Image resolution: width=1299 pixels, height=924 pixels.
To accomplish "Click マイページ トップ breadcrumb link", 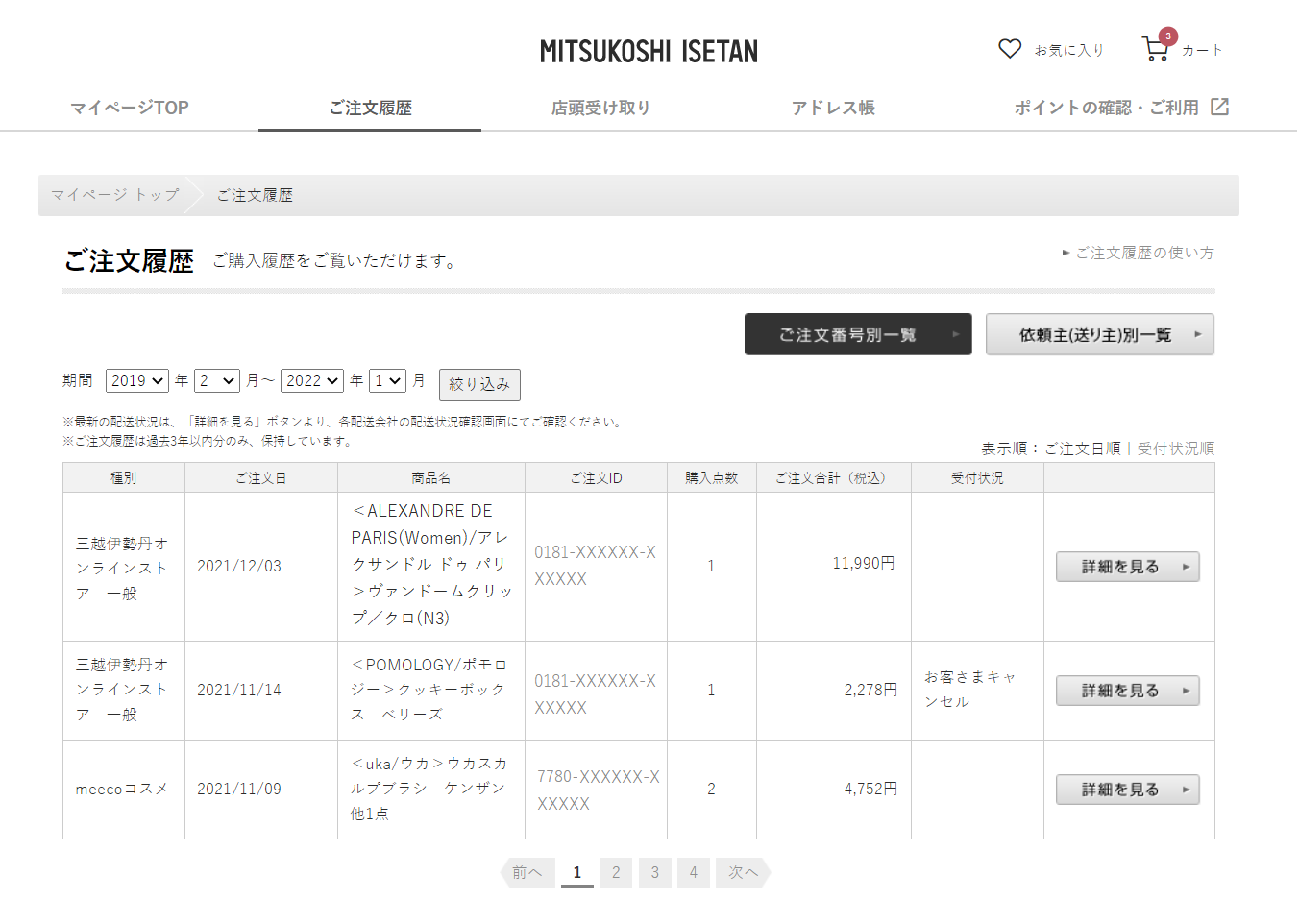I will pyautogui.click(x=115, y=195).
